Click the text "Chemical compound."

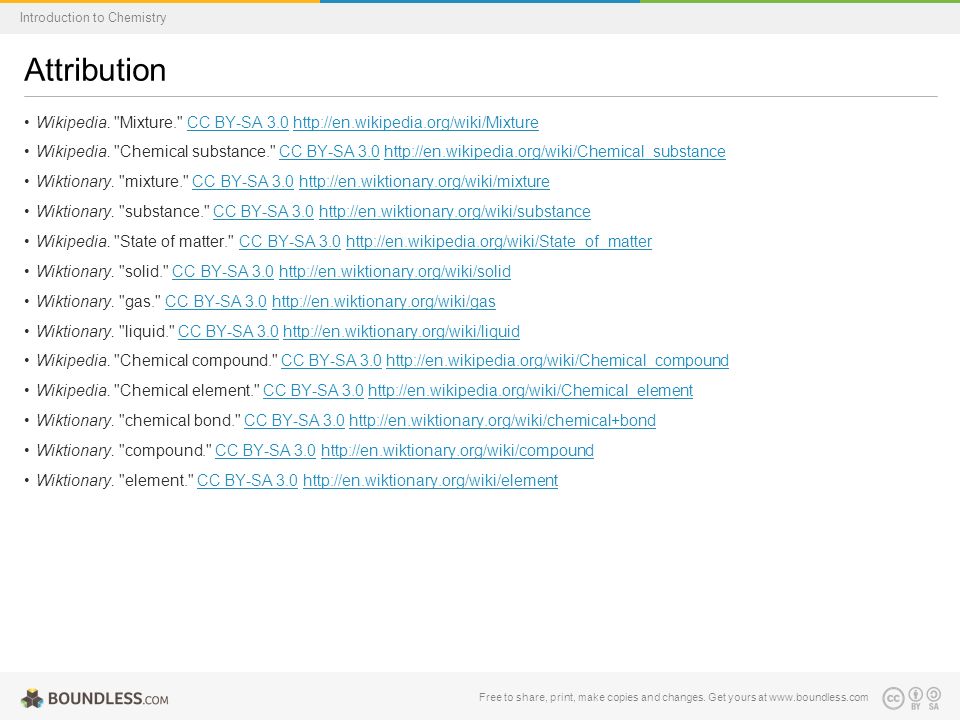pos(196,360)
